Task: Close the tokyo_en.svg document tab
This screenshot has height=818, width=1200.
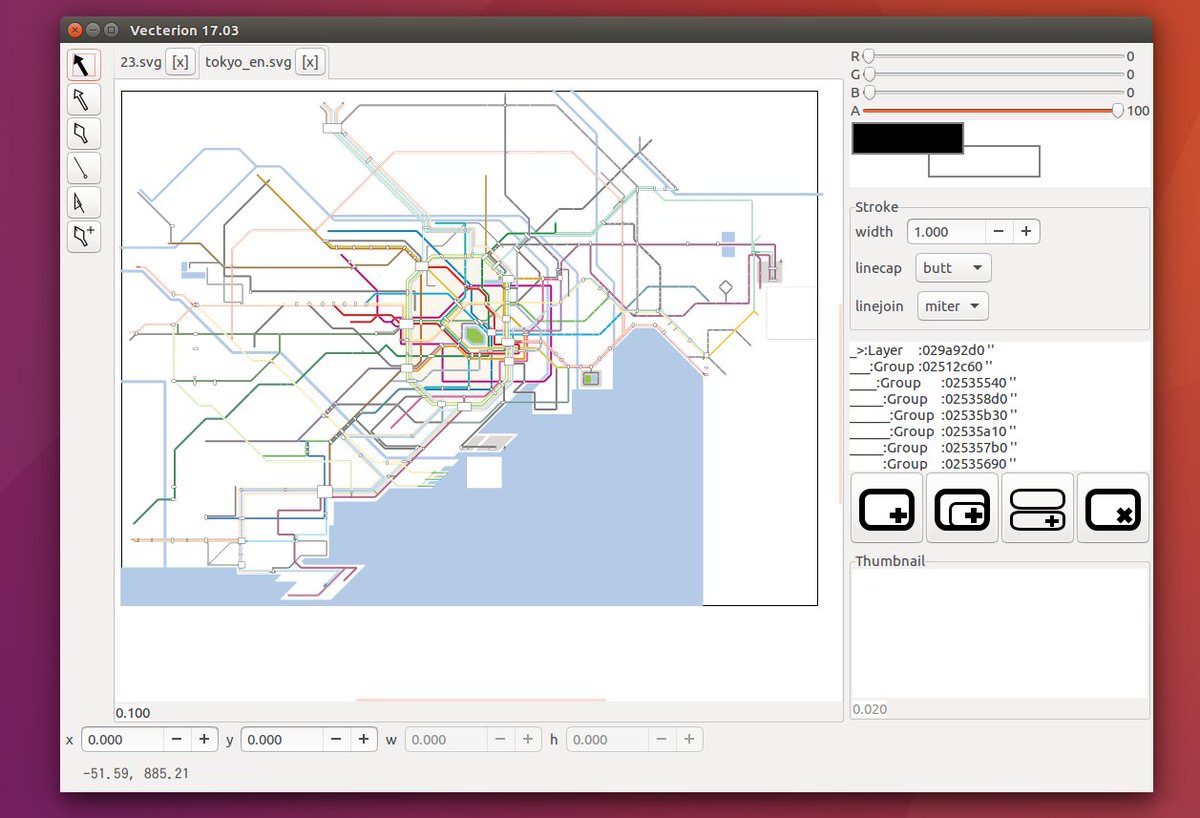Action: point(310,62)
